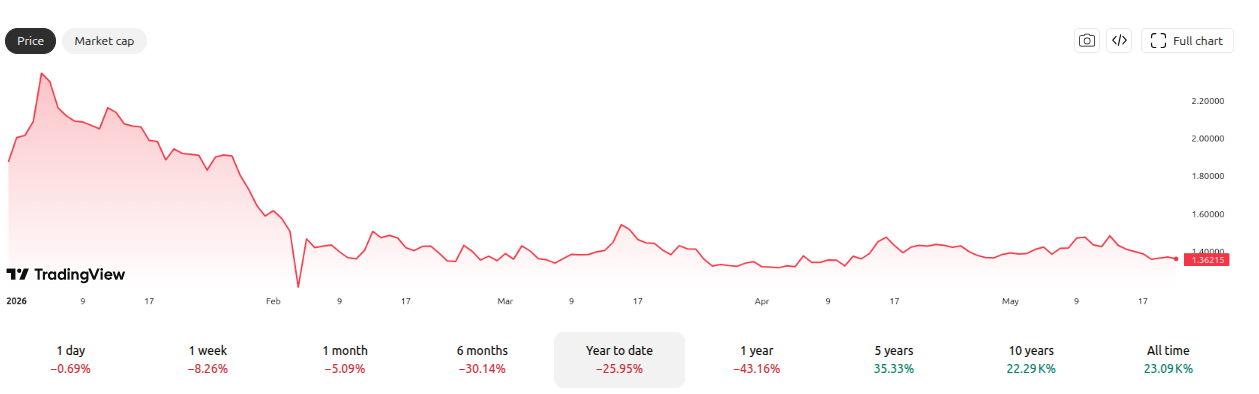Image resolution: width=1259 pixels, height=394 pixels.
Task: Click the camera snapshot icon
Action: pos(1087,41)
